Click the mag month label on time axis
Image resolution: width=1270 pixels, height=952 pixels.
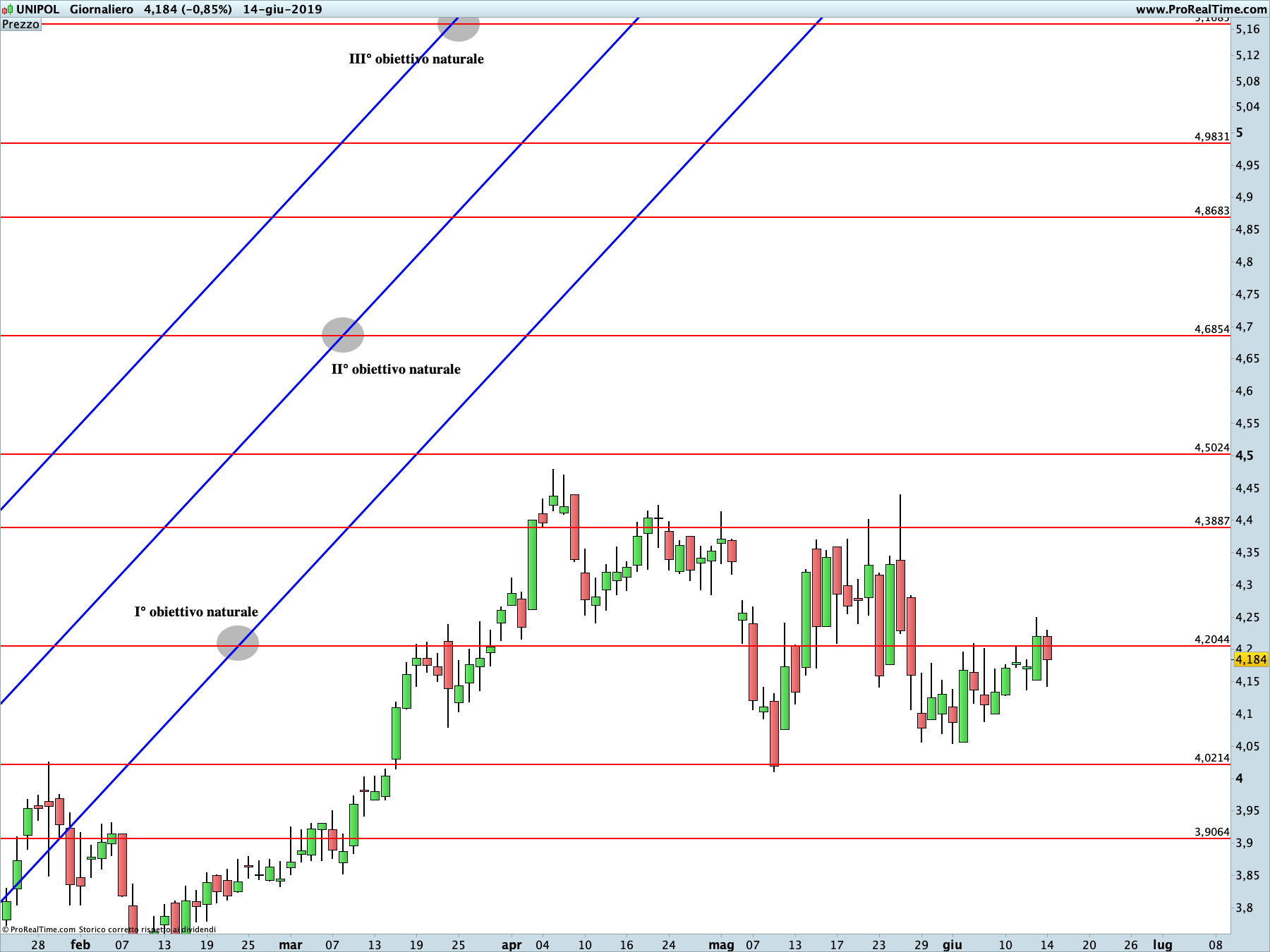pyautogui.click(x=721, y=944)
